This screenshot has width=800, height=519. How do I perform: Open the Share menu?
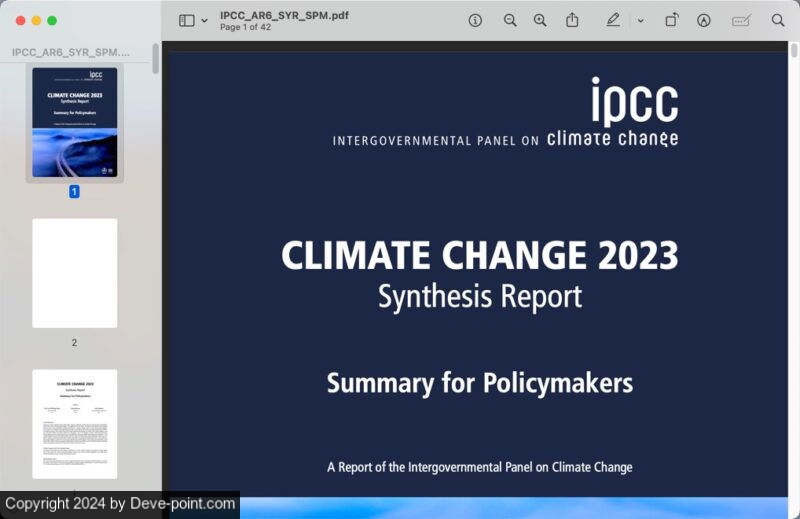pos(572,20)
